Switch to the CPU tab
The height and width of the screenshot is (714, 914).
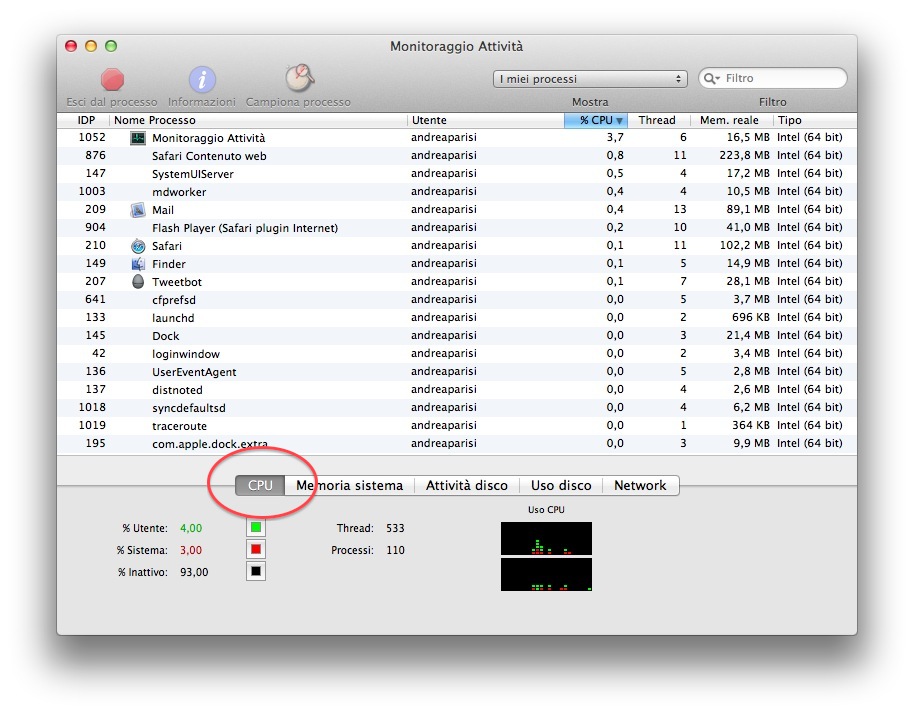point(260,486)
